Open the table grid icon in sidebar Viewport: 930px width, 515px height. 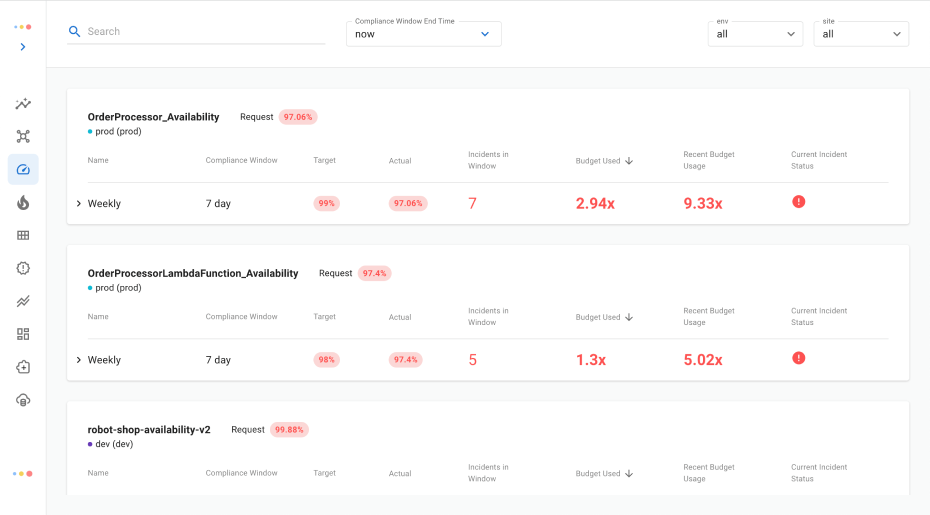pos(23,236)
